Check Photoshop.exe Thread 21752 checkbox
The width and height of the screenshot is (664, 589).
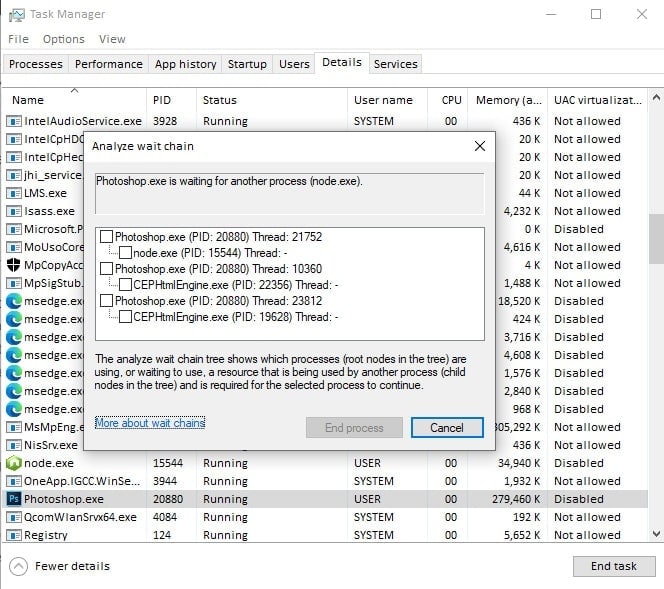pyautogui.click(x=106, y=237)
